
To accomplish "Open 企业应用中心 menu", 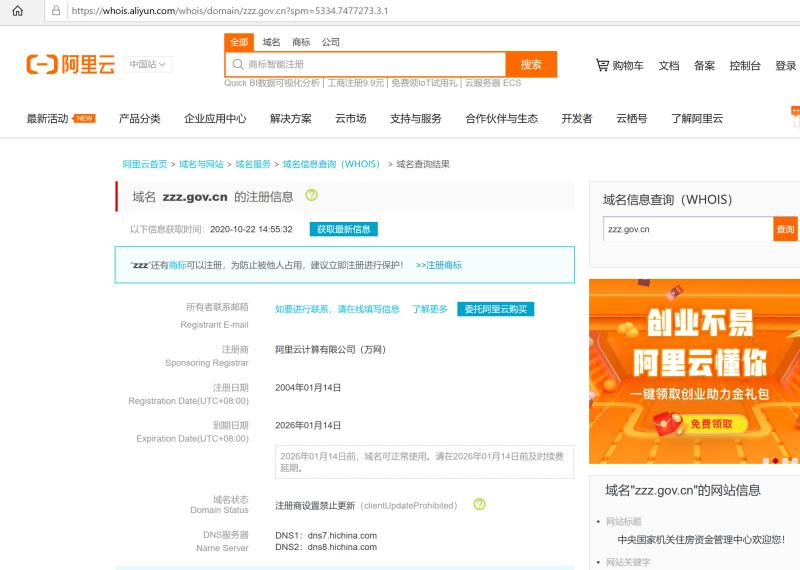I will coord(215,118).
